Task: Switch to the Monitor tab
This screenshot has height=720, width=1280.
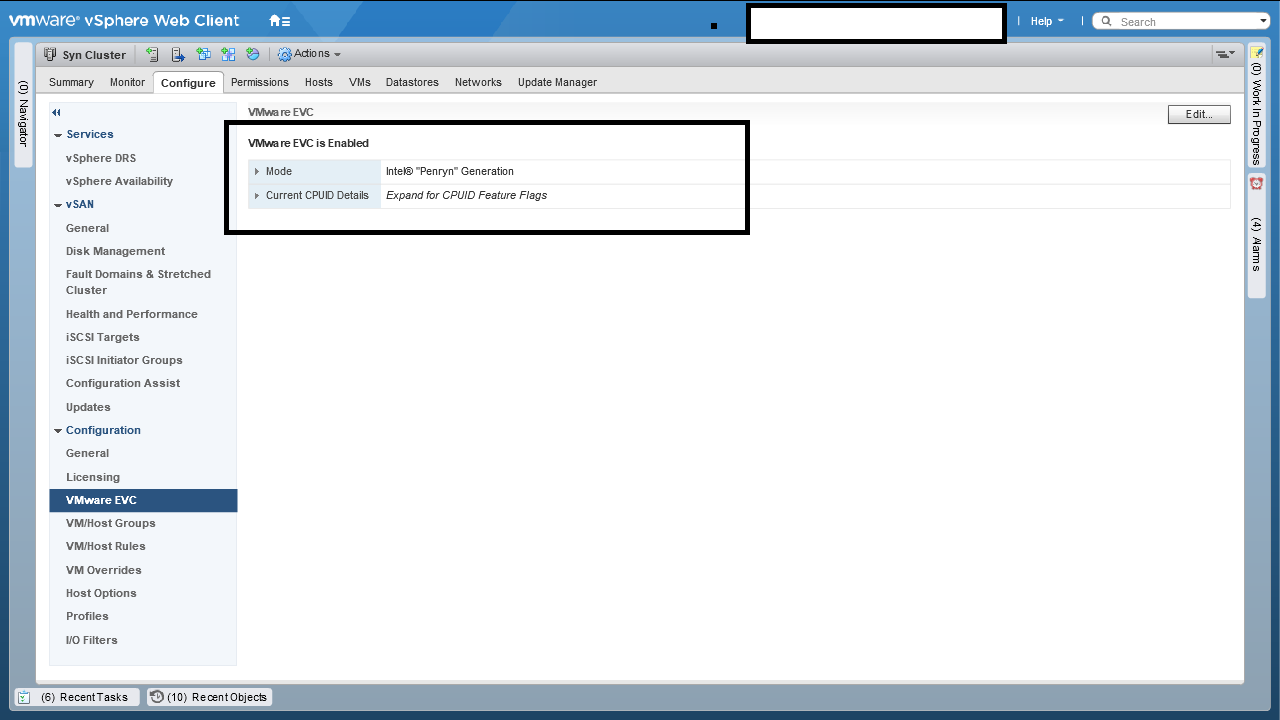Action: [127, 82]
